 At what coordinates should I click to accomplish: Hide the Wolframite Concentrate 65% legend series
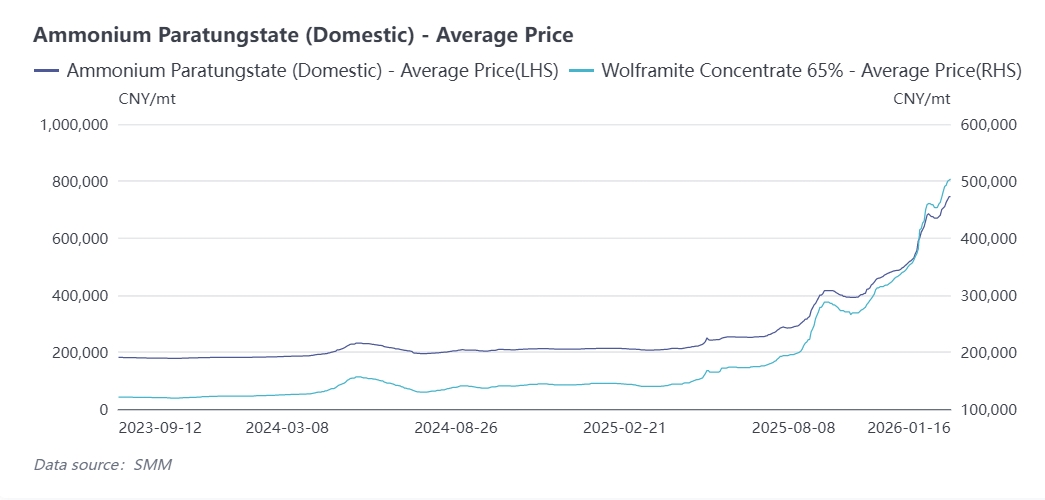(x=811, y=71)
